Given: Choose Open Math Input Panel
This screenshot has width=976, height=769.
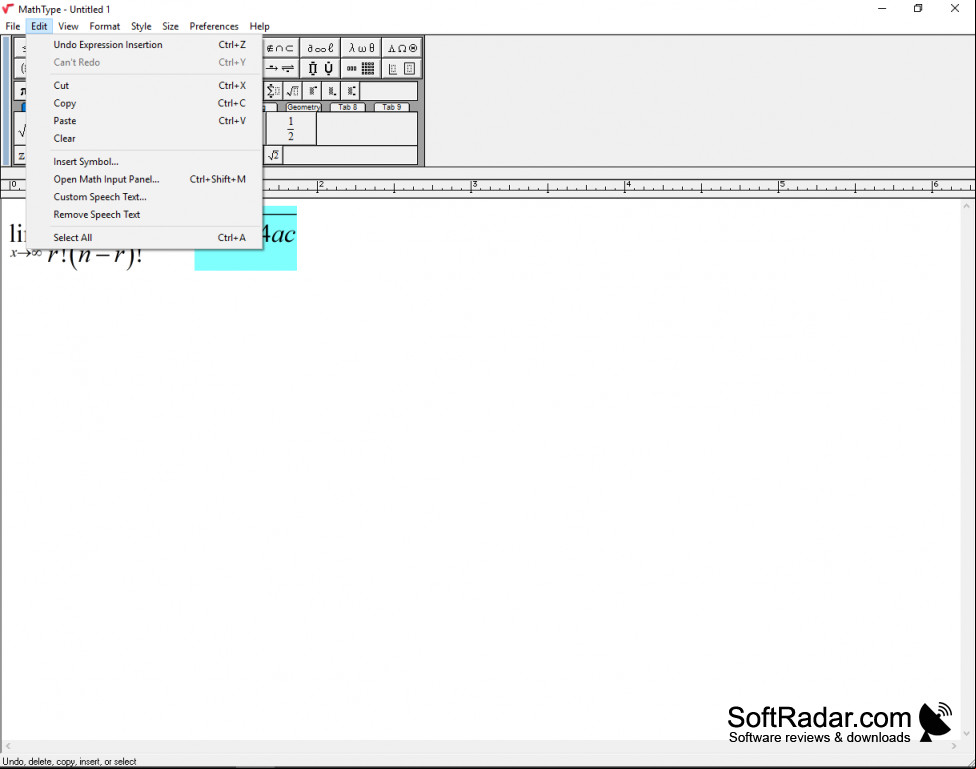Looking at the screenshot, I should point(144,179).
